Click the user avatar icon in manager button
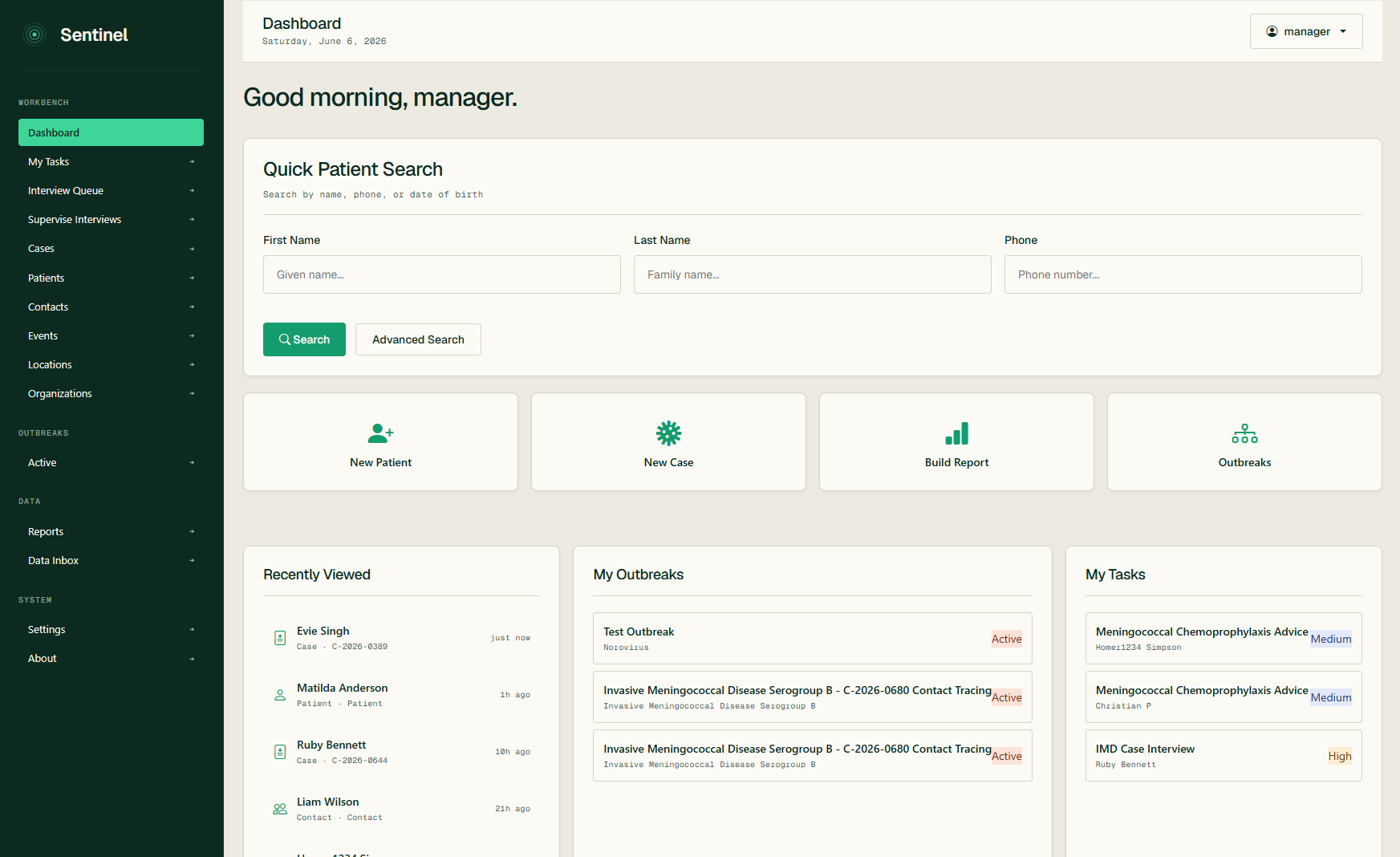1400x857 pixels. (1272, 31)
